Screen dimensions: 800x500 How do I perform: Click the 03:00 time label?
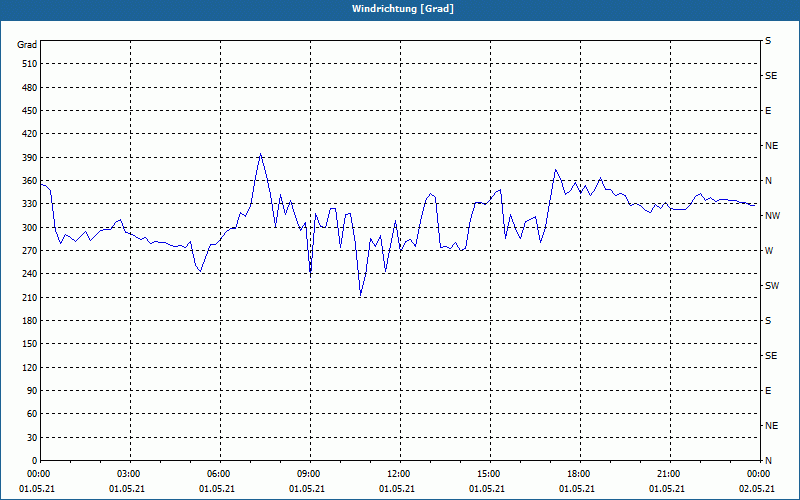[x=128, y=474]
